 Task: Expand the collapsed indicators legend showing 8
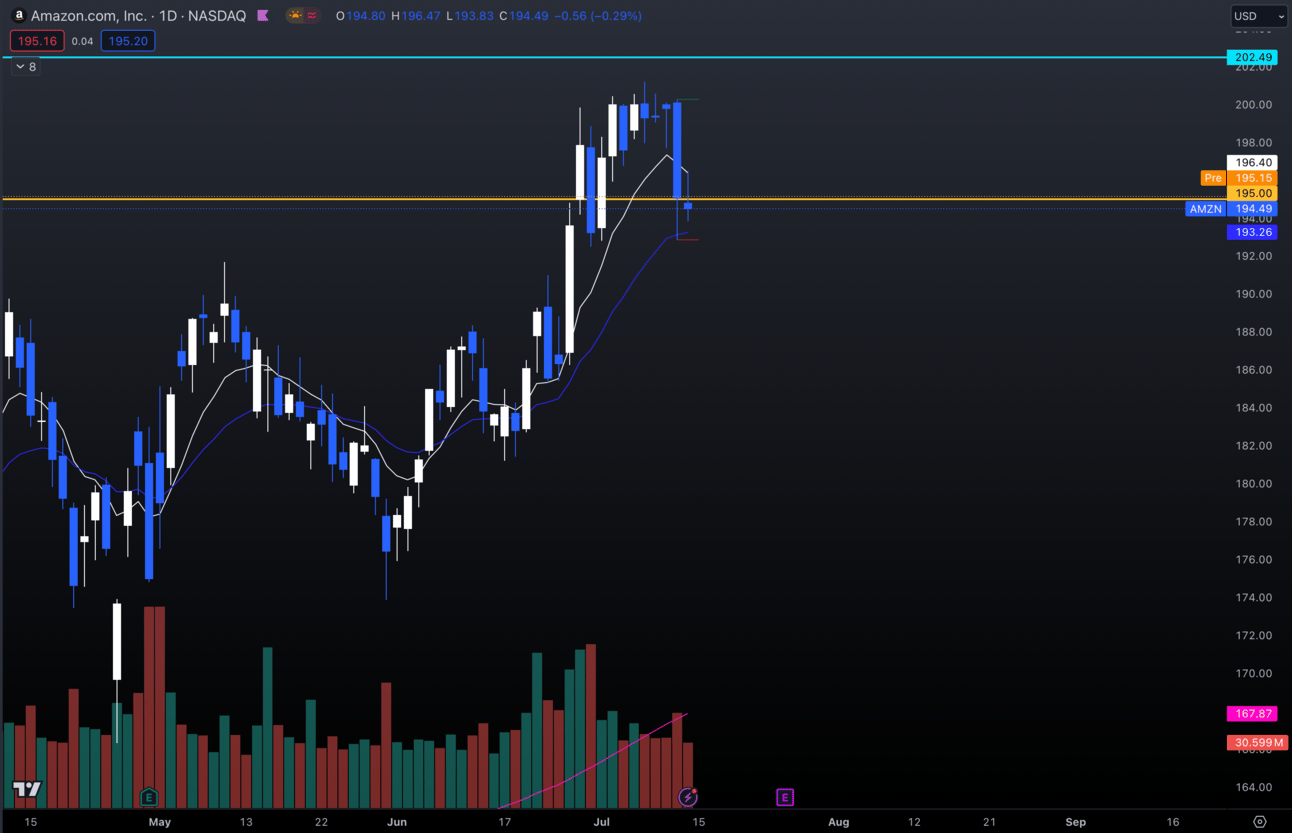25,67
